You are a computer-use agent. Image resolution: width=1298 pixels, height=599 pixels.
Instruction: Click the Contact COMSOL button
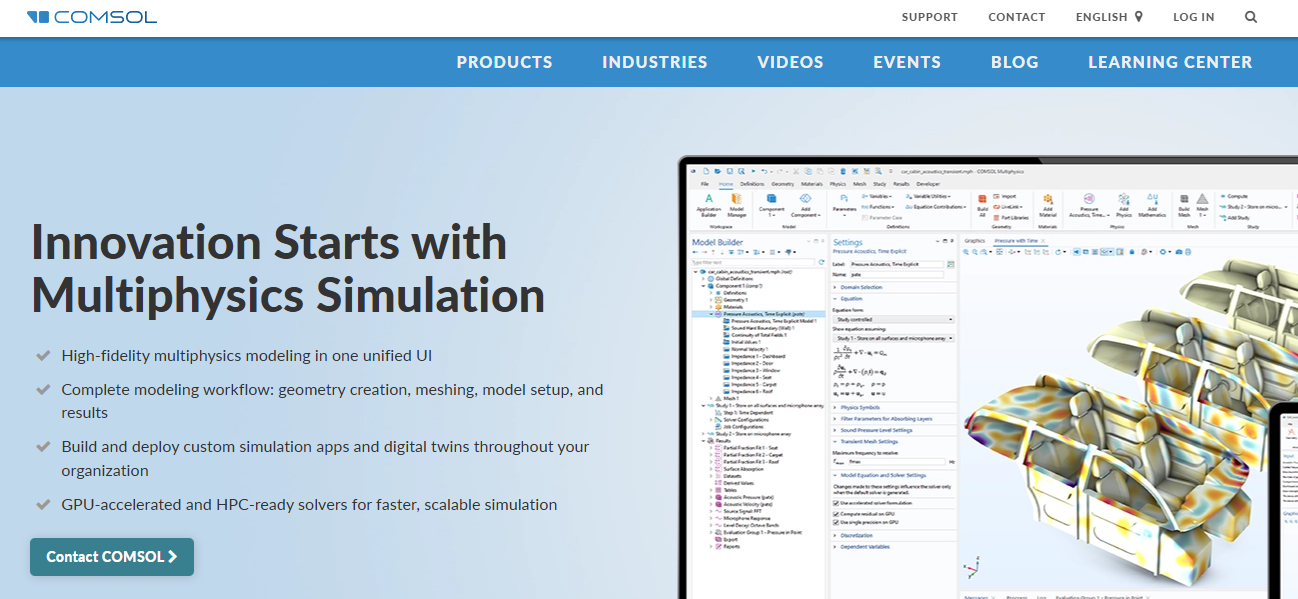(x=112, y=557)
